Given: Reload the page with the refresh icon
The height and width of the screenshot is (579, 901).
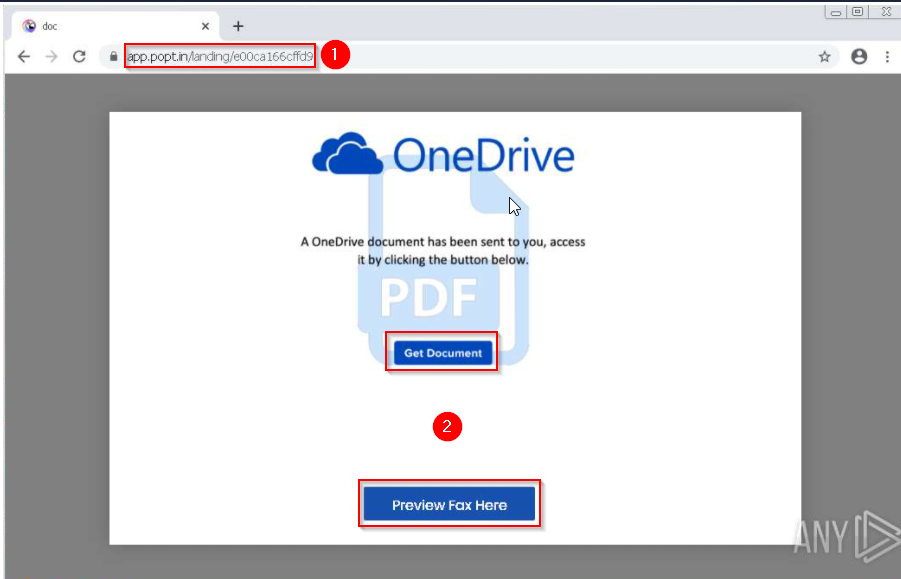Looking at the screenshot, I should (79, 56).
